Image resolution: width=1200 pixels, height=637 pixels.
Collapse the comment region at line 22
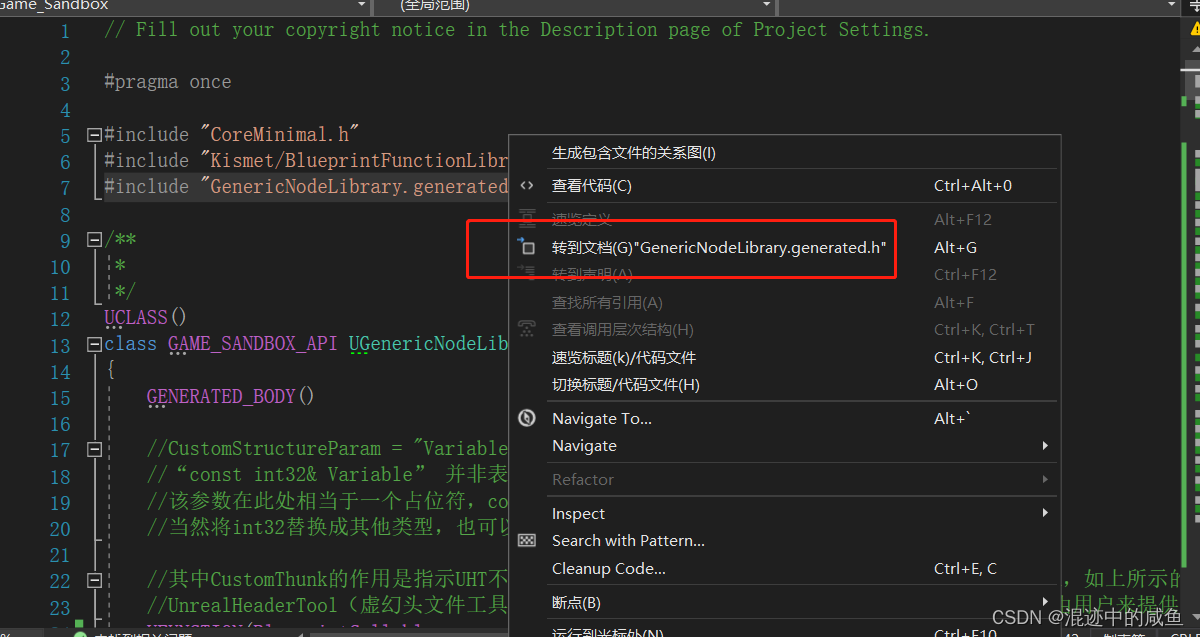point(94,580)
